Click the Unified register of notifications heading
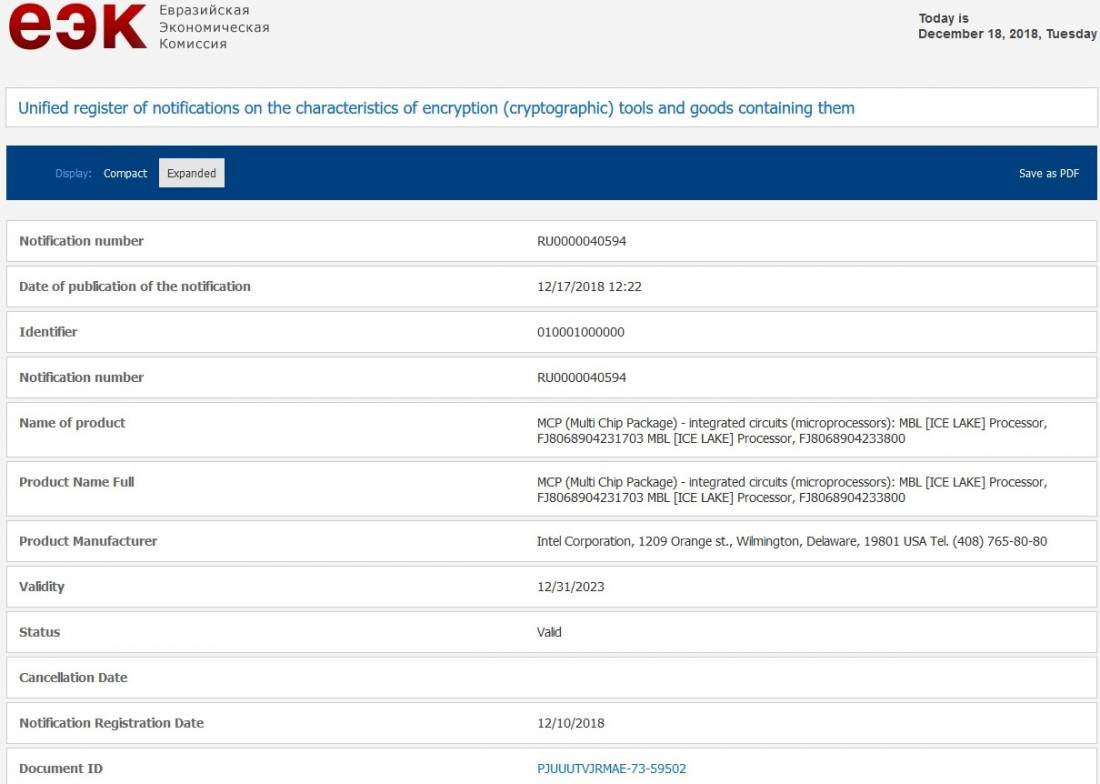1100x784 pixels. [436, 108]
